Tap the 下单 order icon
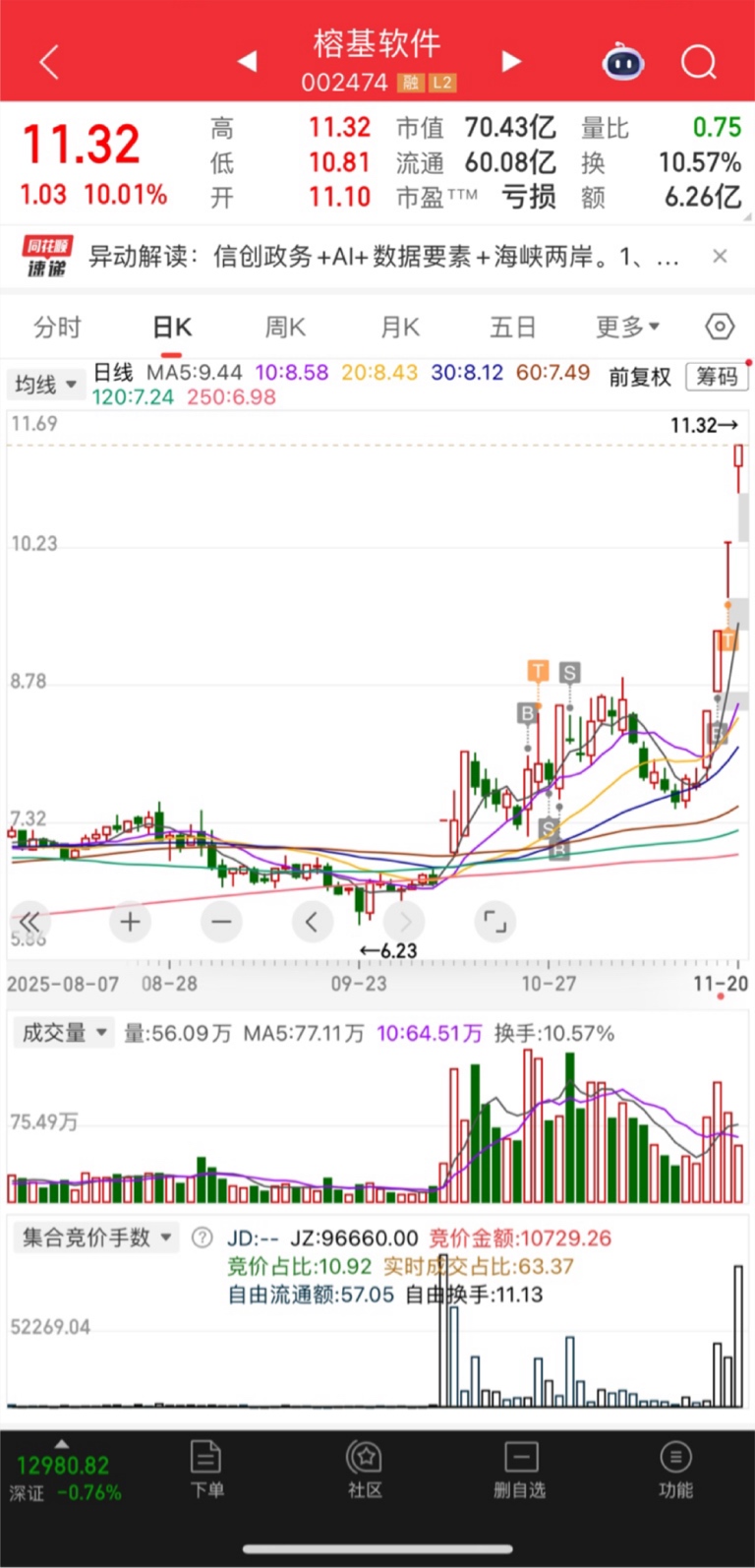755x1568 pixels. tap(206, 1470)
